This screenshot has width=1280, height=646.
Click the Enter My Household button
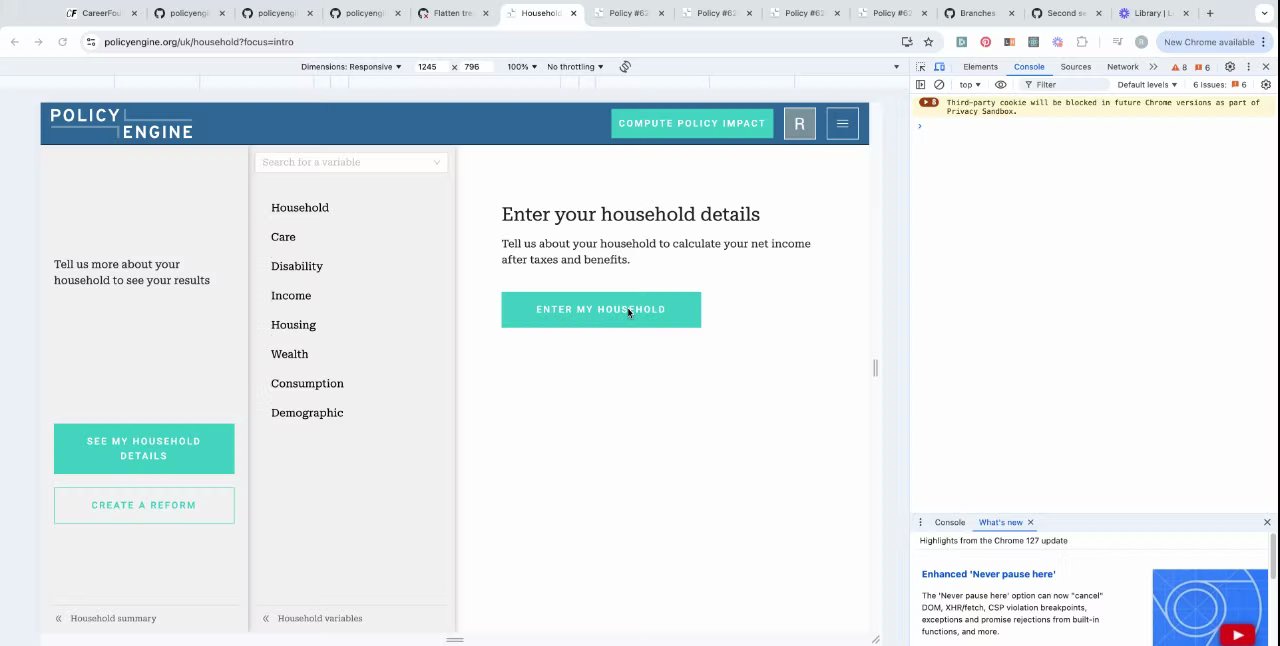coord(601,310)
